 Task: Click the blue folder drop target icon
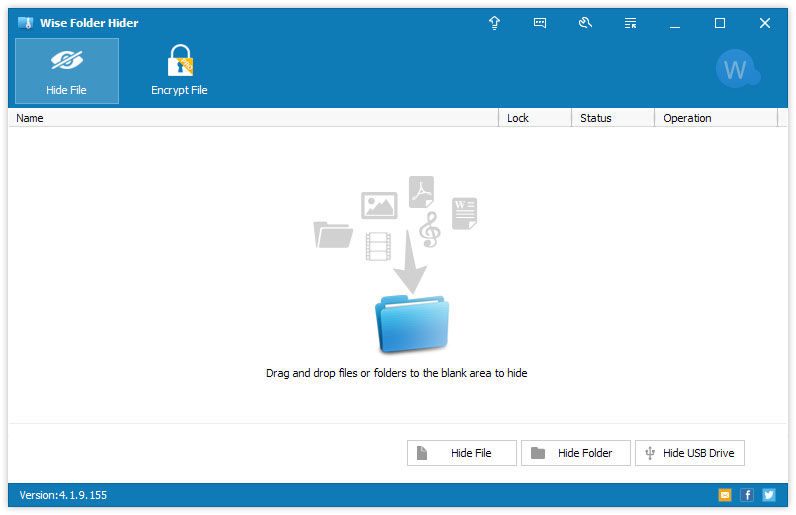point(412,324)
